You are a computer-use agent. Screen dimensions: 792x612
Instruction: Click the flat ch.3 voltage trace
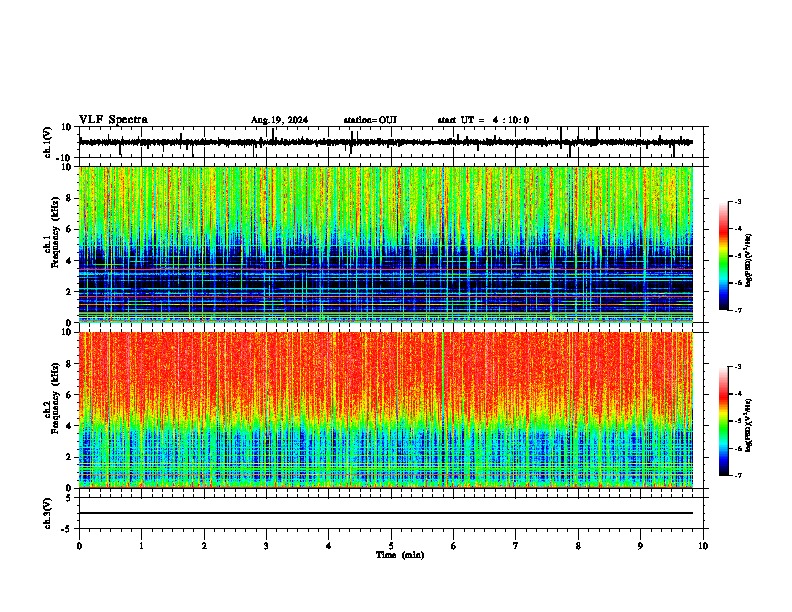pyautogui.click(x=386, y=513)
